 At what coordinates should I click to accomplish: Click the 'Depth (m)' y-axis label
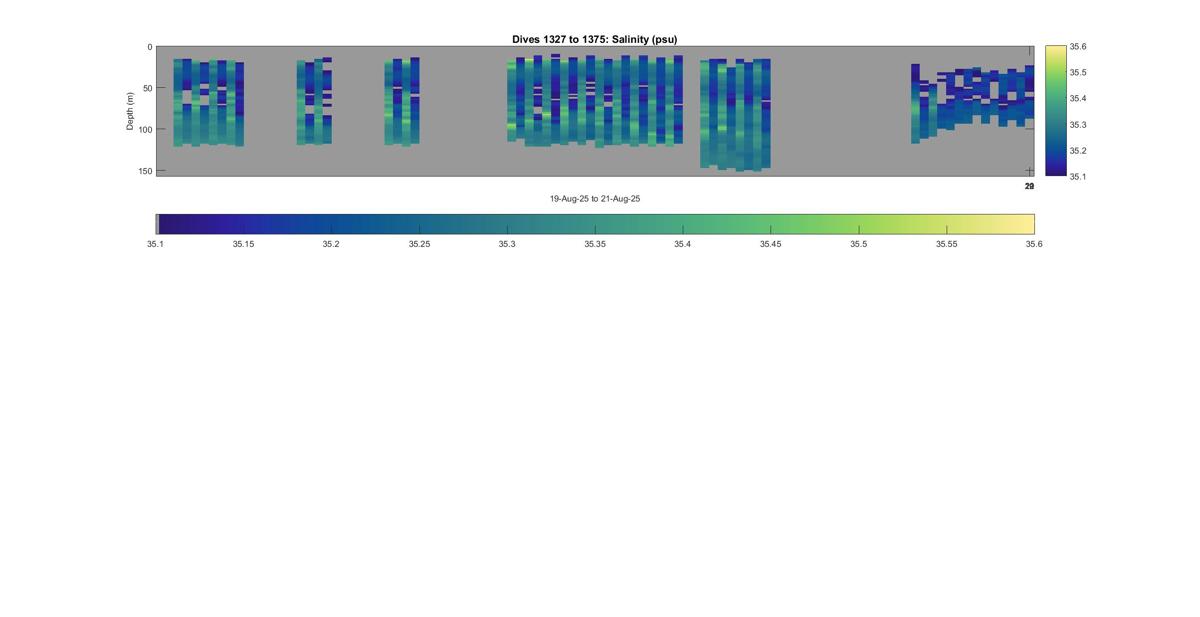(130, 110)
